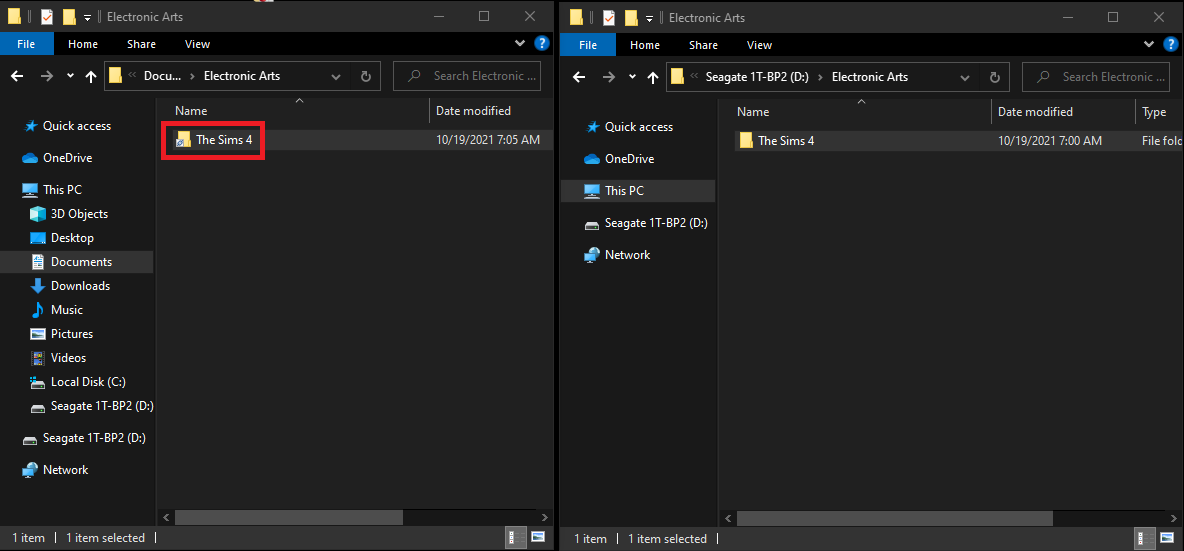The width and height of the screenshot is (1184, 551).
Task: Open Downloads in left sidebar
Action: click(81, 286)
